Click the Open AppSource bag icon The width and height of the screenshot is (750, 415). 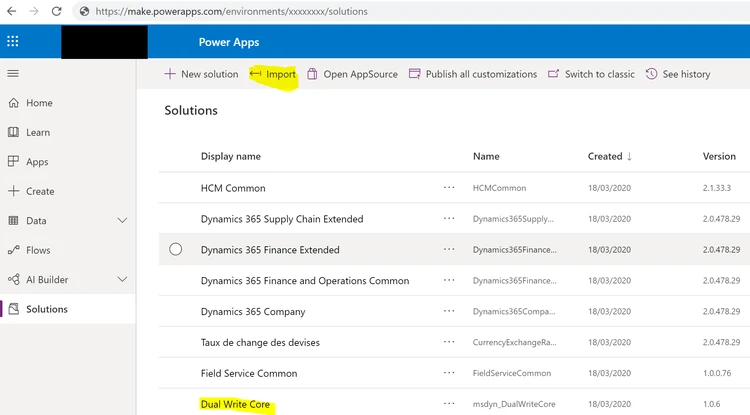click(x=313, y=74)
